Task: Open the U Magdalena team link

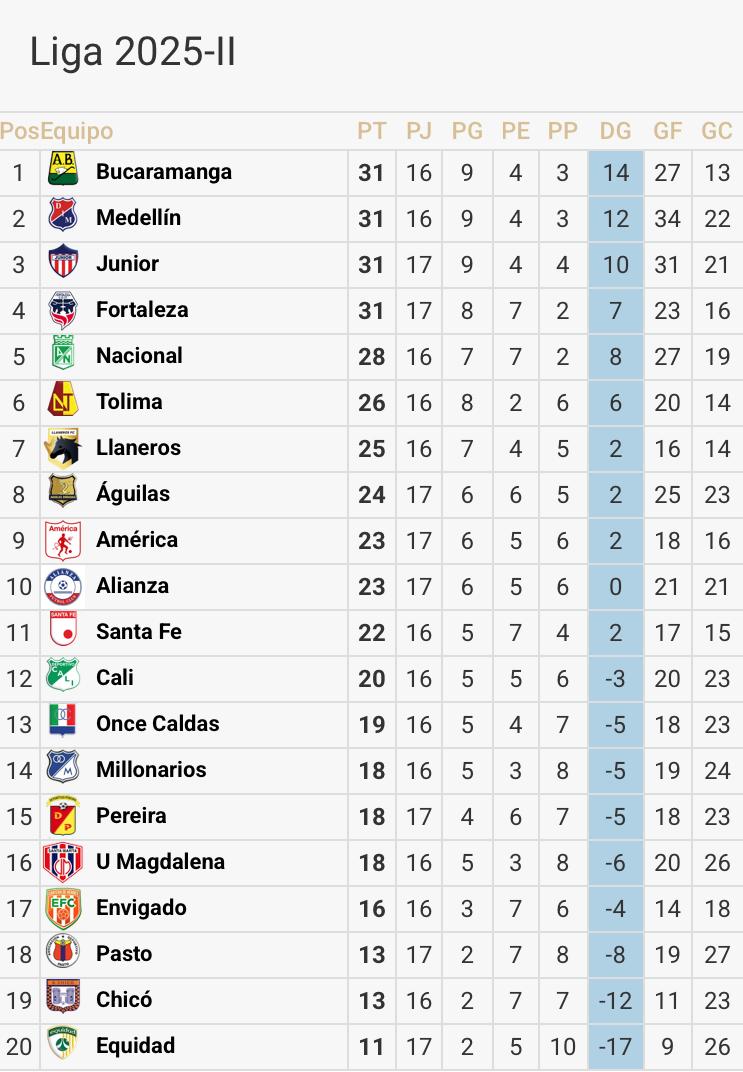Action: [x=160, y=861]
